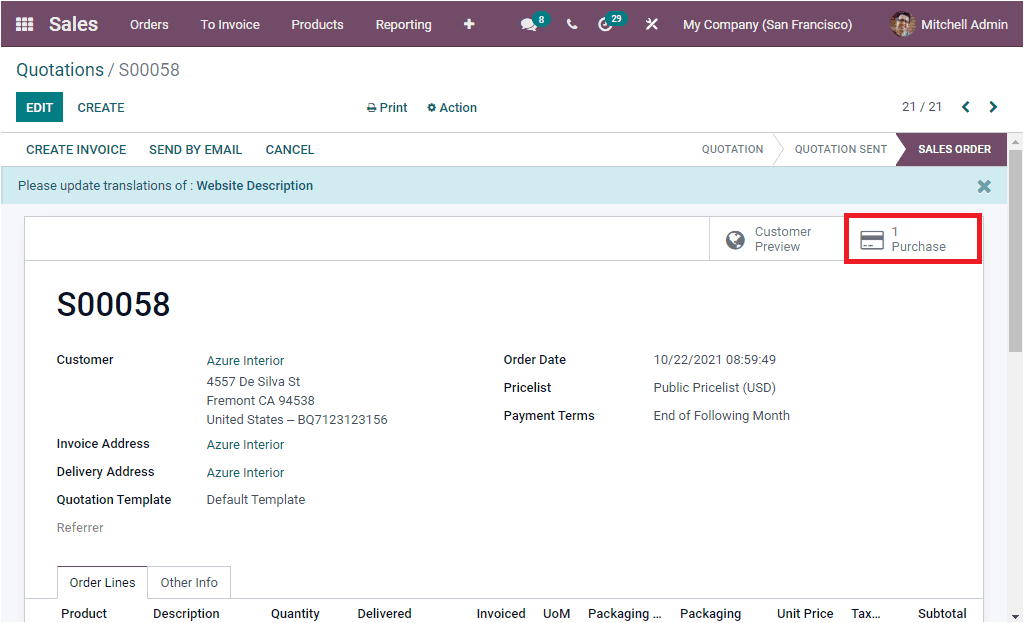Switch to the Other Info tab

189,582
